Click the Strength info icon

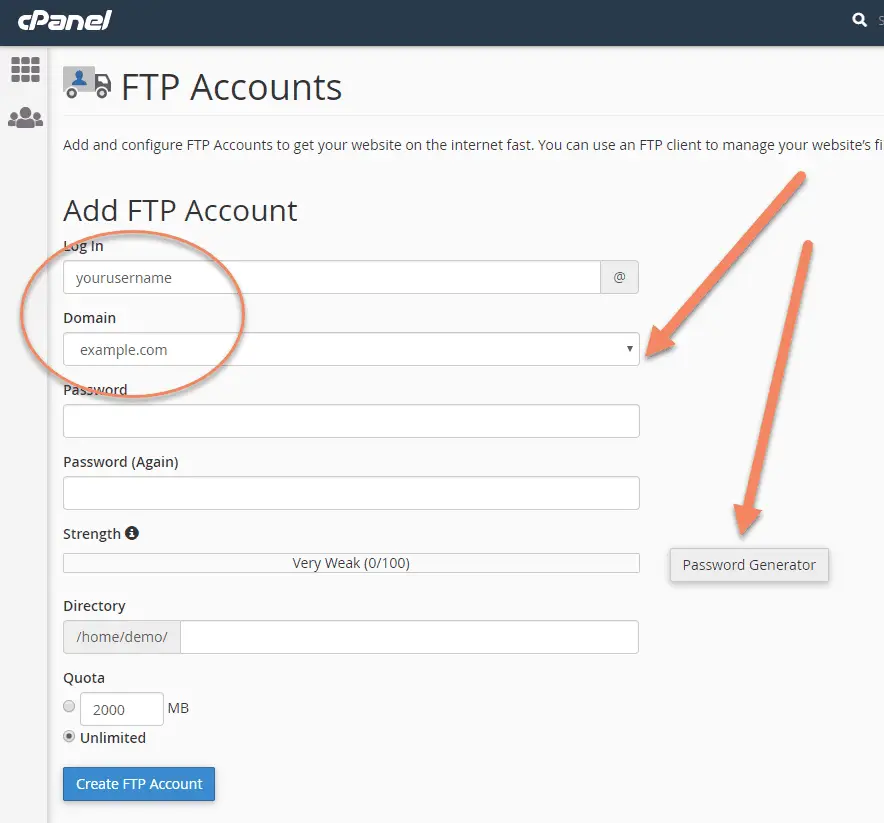[x=131, y=533]
